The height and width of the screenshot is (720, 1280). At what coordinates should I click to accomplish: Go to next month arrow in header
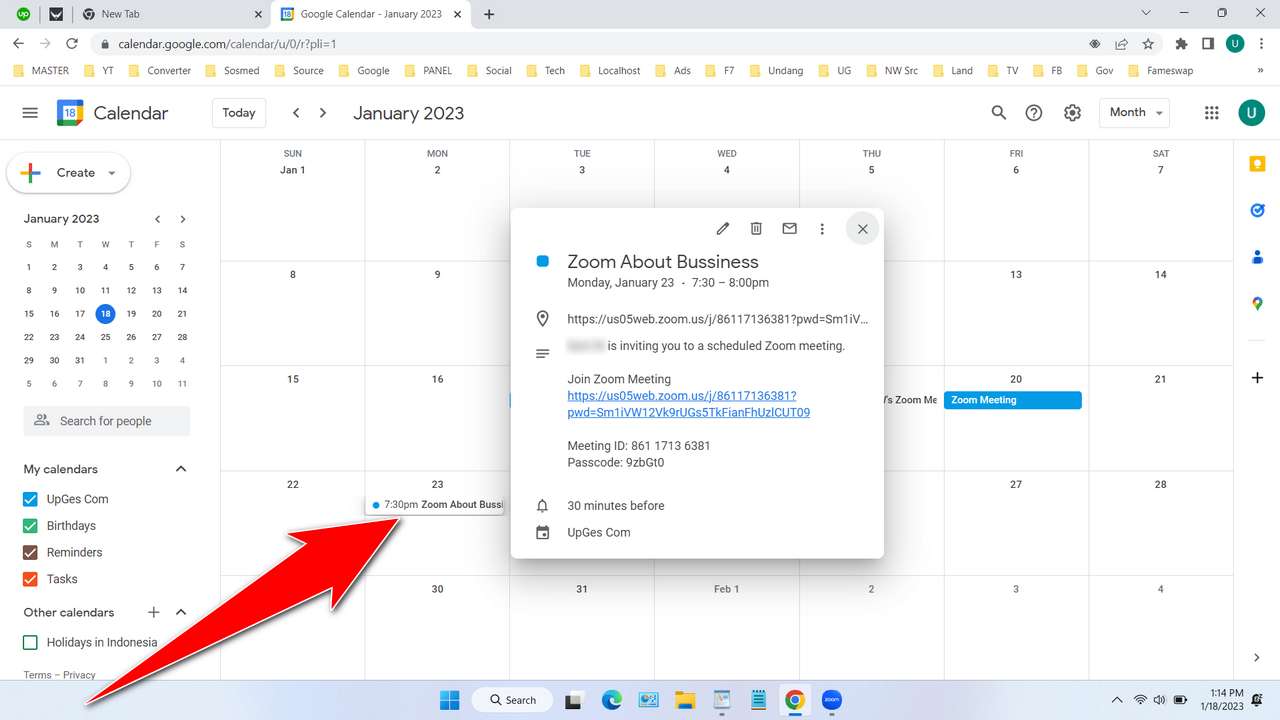(x=322, y=113)
